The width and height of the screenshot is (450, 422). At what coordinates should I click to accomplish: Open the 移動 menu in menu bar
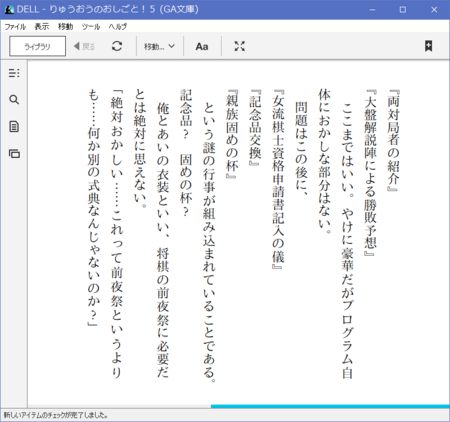click(x=65, y=27)
